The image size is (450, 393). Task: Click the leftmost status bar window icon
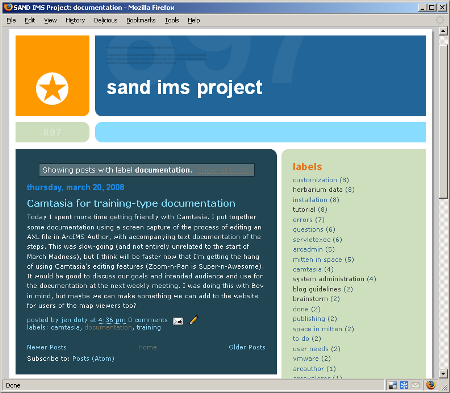[x=393, y=385]
